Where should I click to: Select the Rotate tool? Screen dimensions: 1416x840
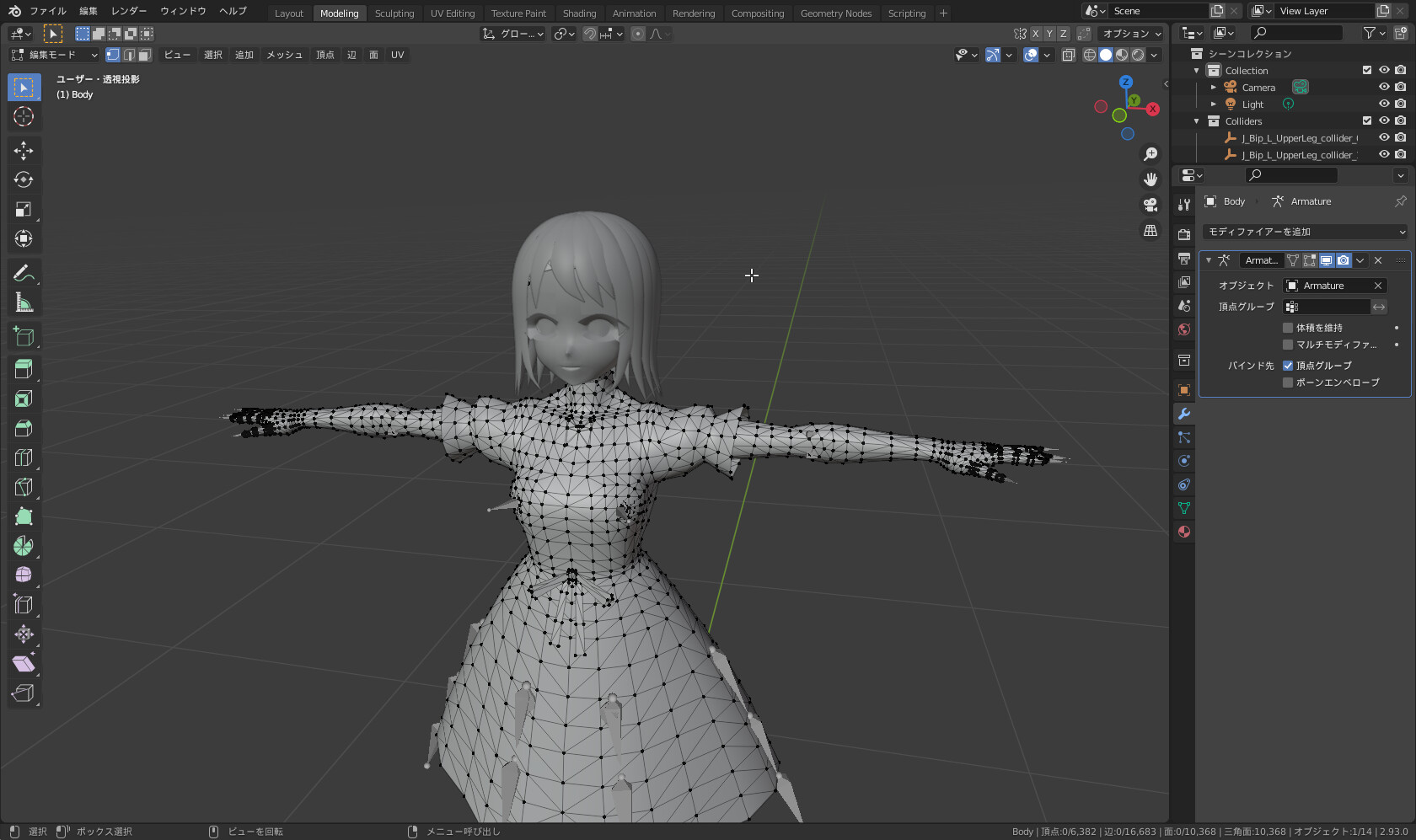pos(24,180)
